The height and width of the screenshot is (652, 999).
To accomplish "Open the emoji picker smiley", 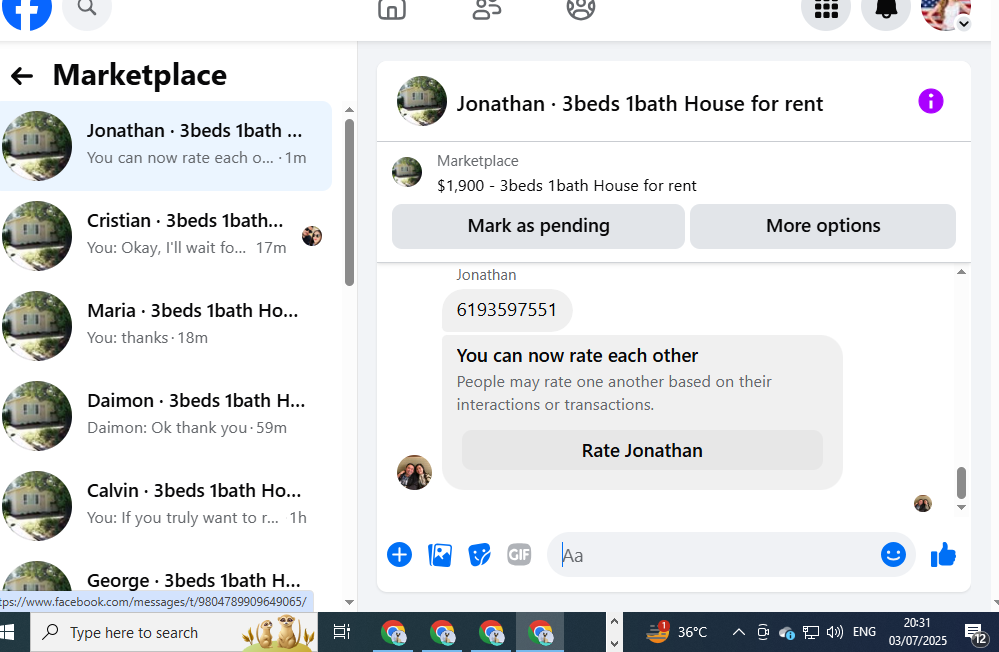I will (893, 554).
